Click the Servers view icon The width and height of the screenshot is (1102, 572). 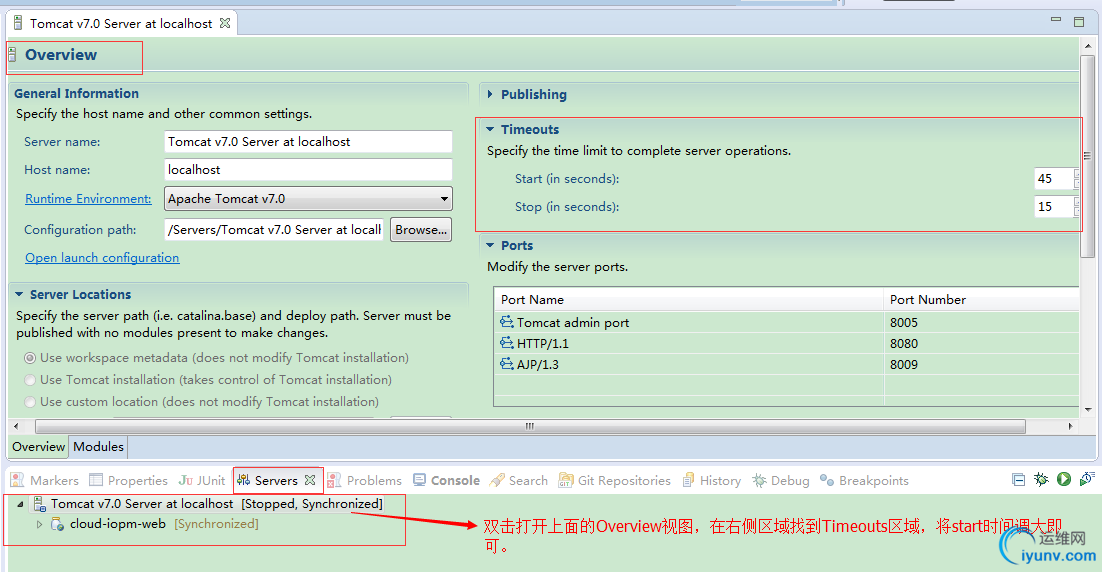(x=244, y=480)
